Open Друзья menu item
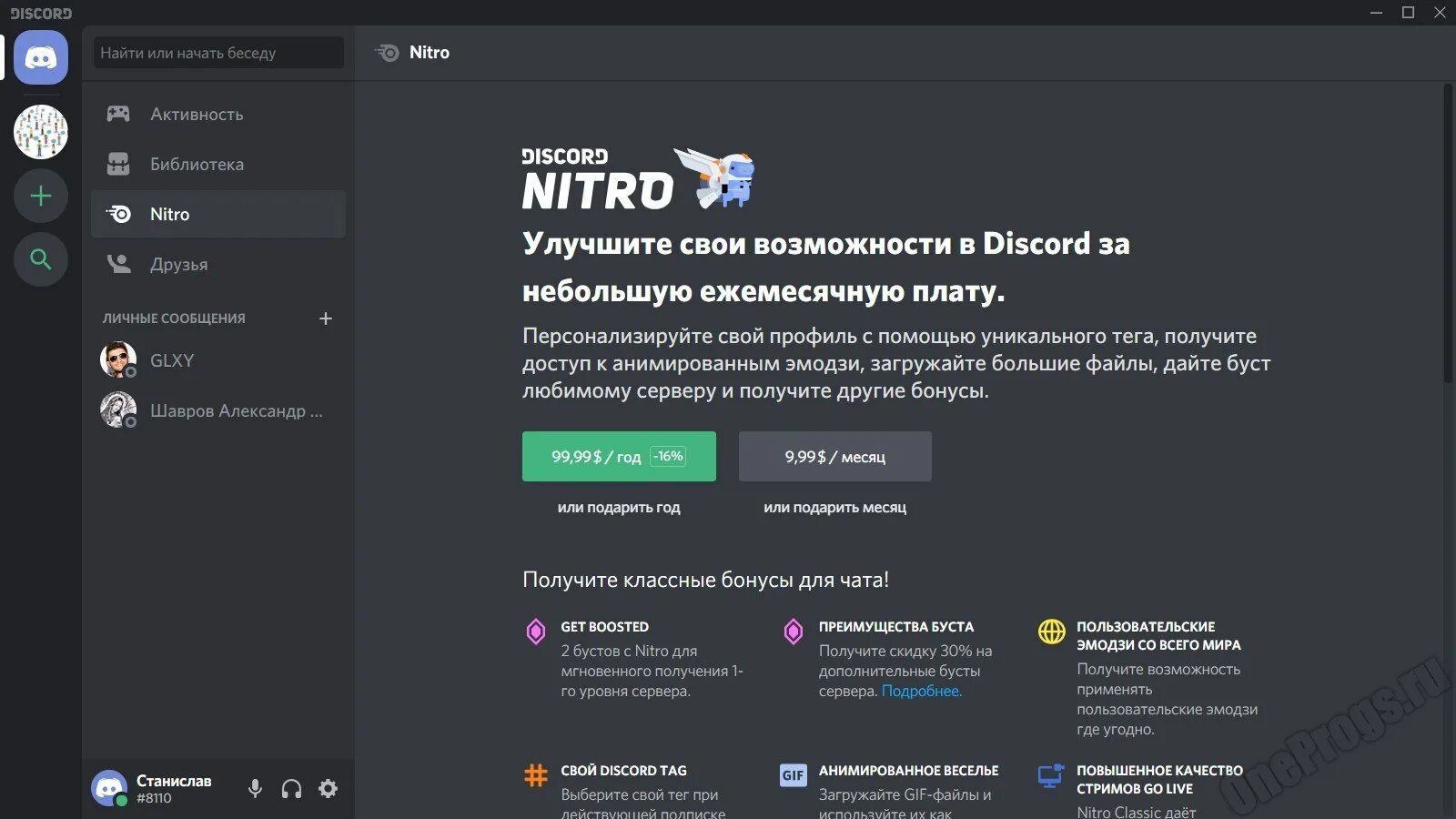The height and width of the screenshot is (819, 1456). [218, 264]
